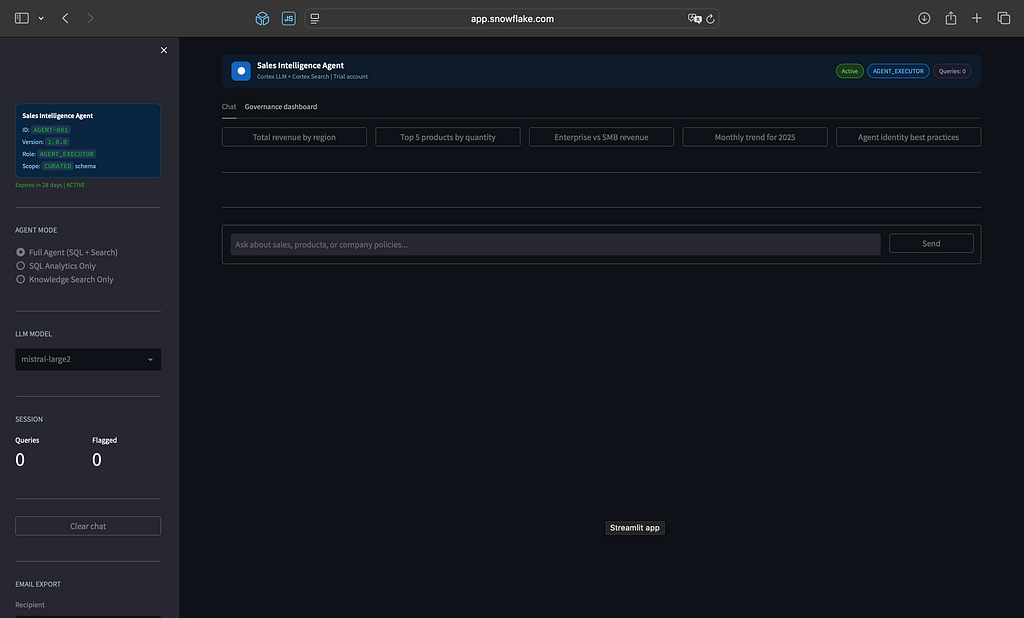Close the Streamlit sidebar with the X
The height and width of the screenshot is (618, 1024).
[x=164, y=50]
